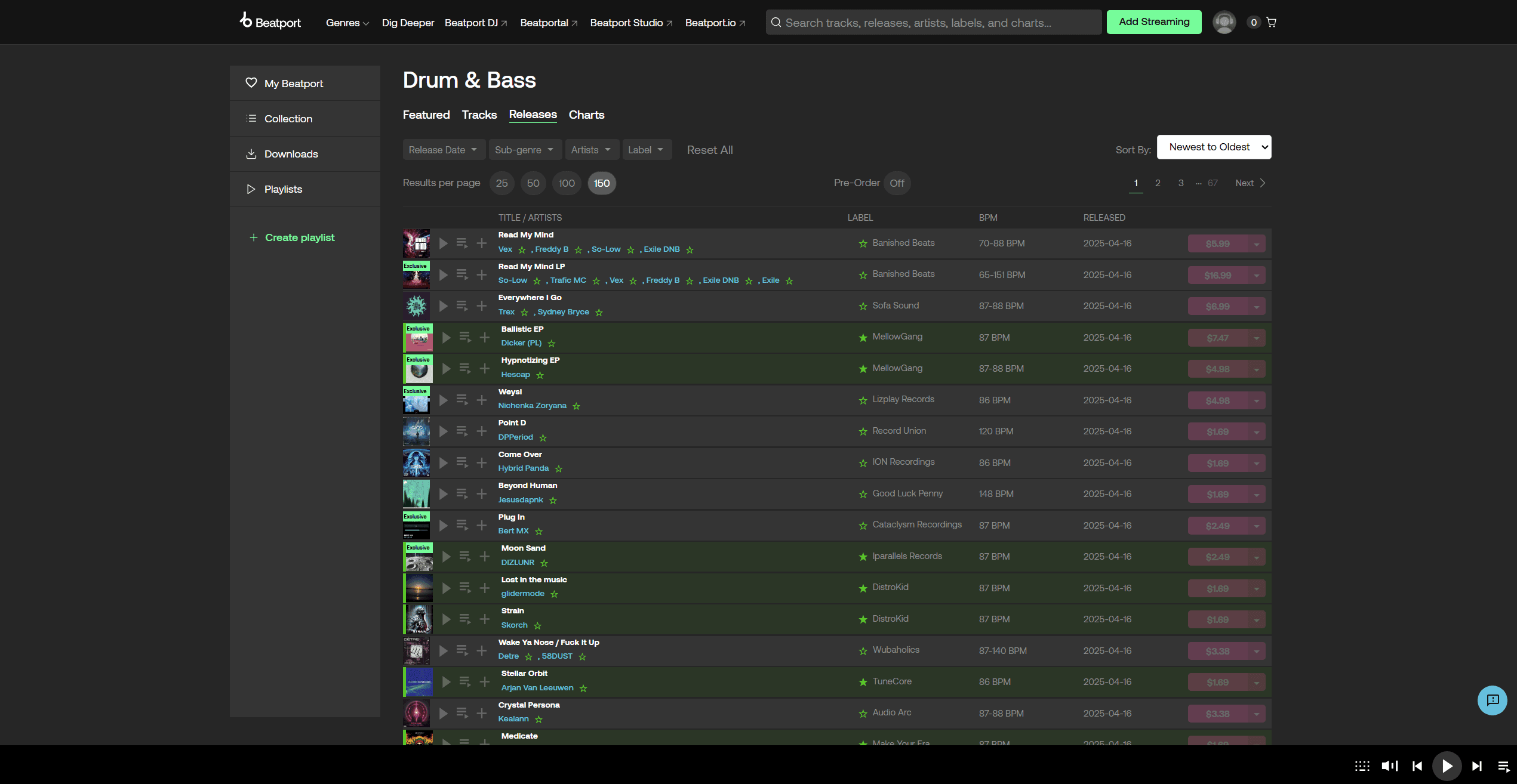Play the Moon Sand release
The image size is (1517, 784).
(x=447, y=557)
